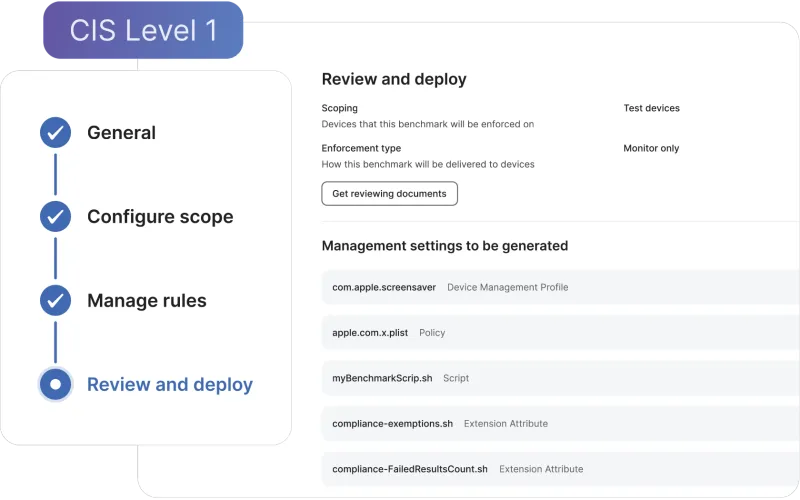Select the compliance-exemptions.sh row
The image size is (800, 500).
click(561, 423)
